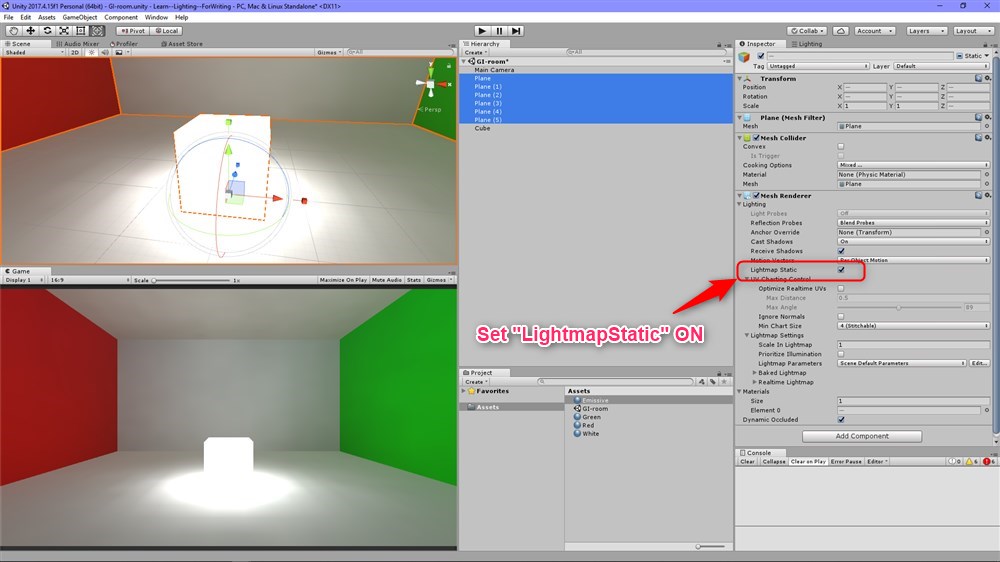This screenshot has width=1000, height=562.
Task: Click error count icon in Console
Action: [x=987, y=461]
